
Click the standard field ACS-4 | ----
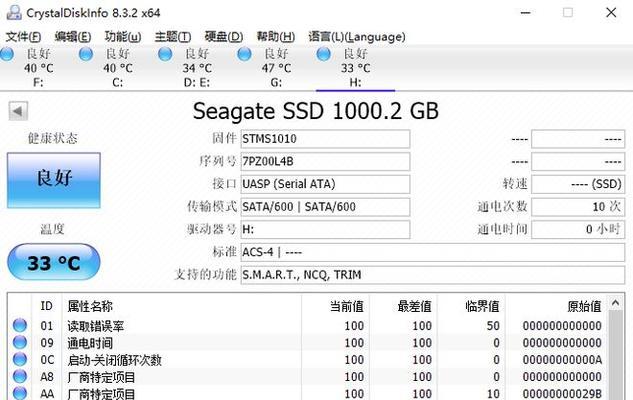pyautogui.click(x=433, y=252)
